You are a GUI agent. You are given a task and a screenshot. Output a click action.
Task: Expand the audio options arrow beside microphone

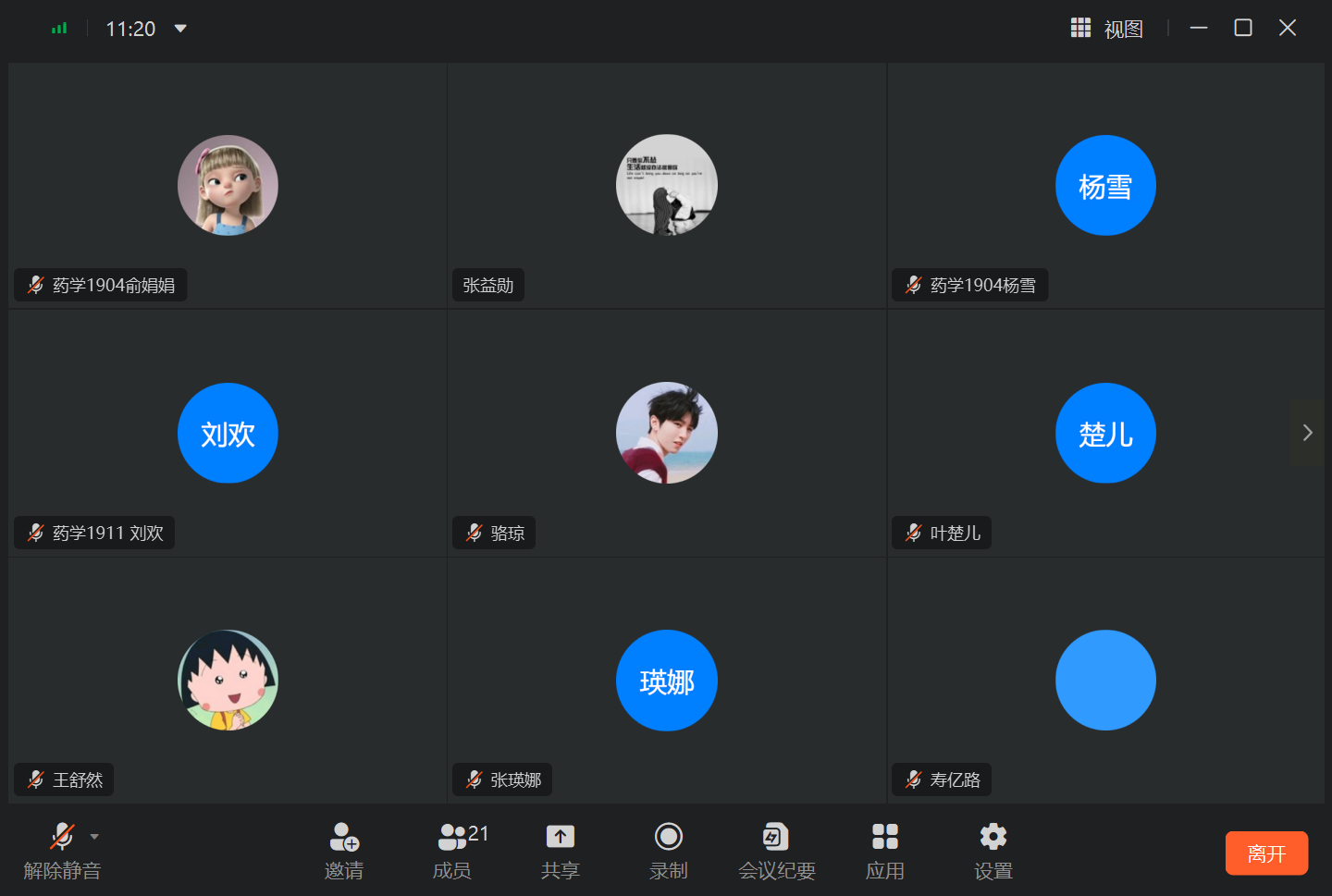pos(94,837)
